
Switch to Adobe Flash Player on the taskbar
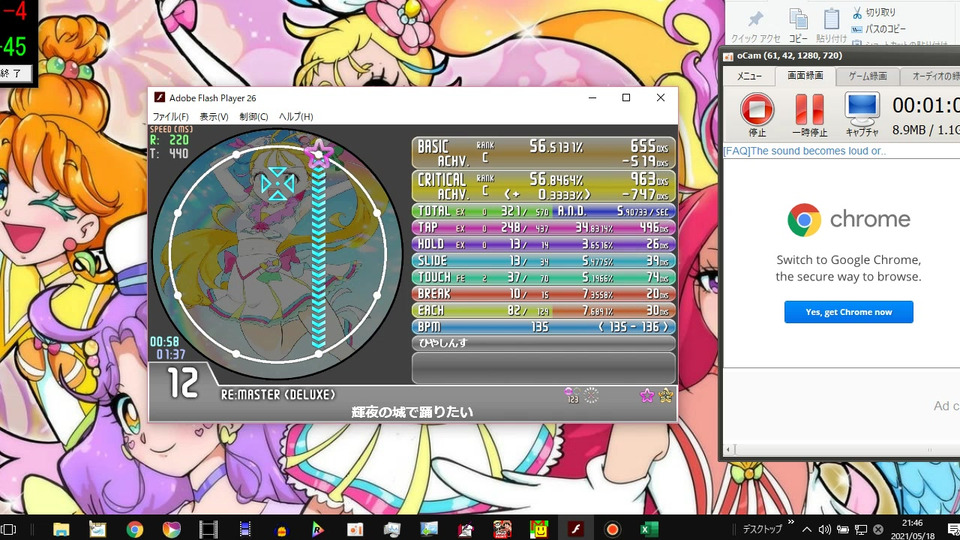click(x=576, y=529)
